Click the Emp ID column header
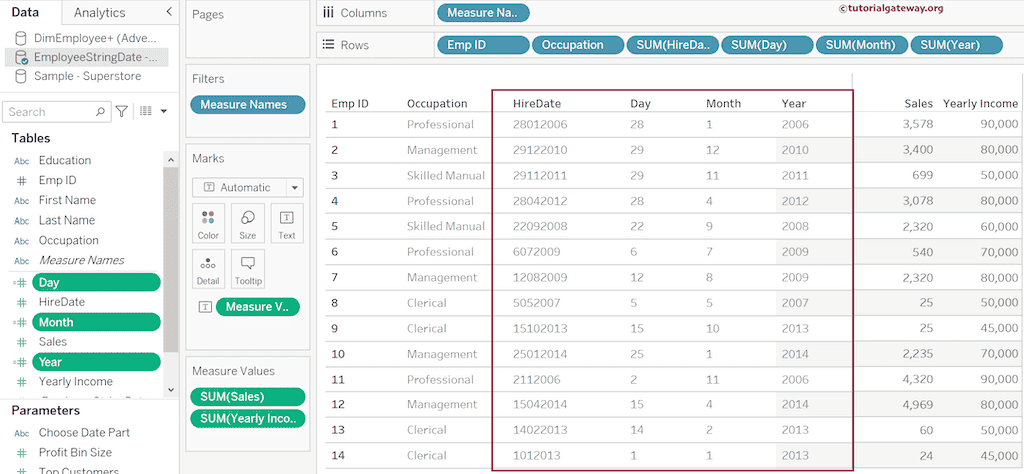Screen dimensions: 1024x474 [350, 103]
